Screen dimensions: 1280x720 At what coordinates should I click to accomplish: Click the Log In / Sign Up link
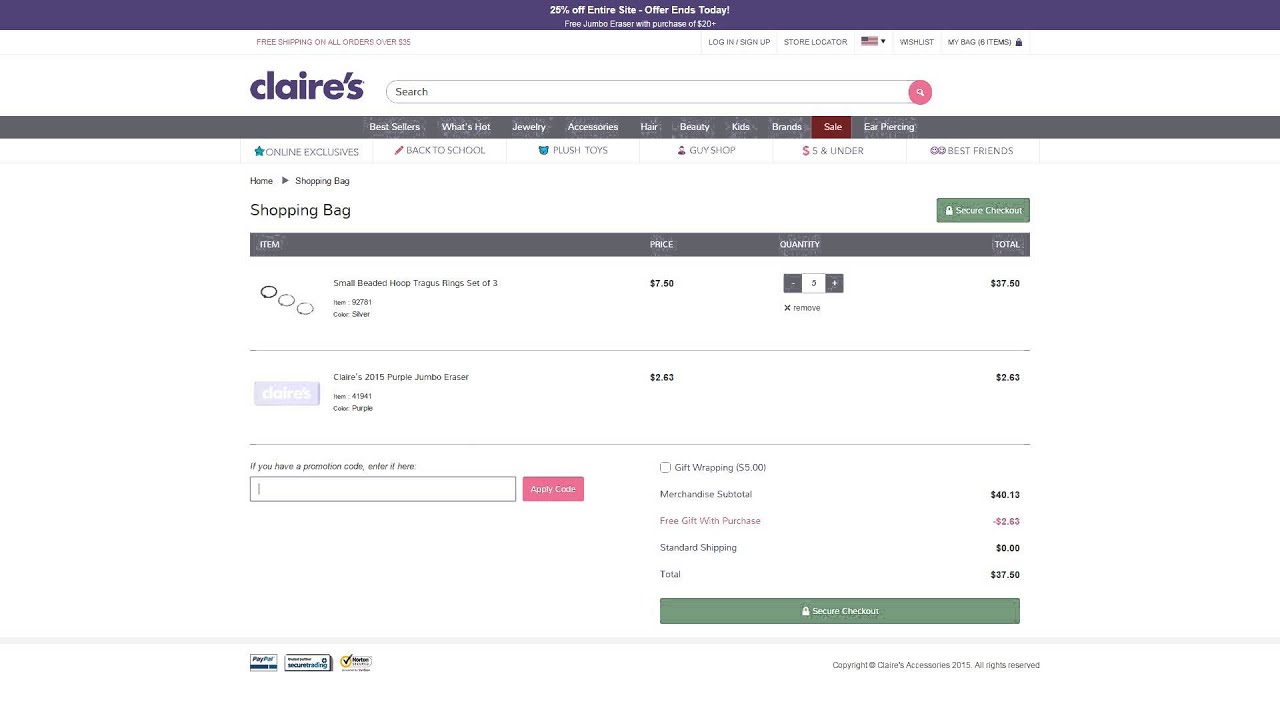pyautogui.click(x=739, y=42)
